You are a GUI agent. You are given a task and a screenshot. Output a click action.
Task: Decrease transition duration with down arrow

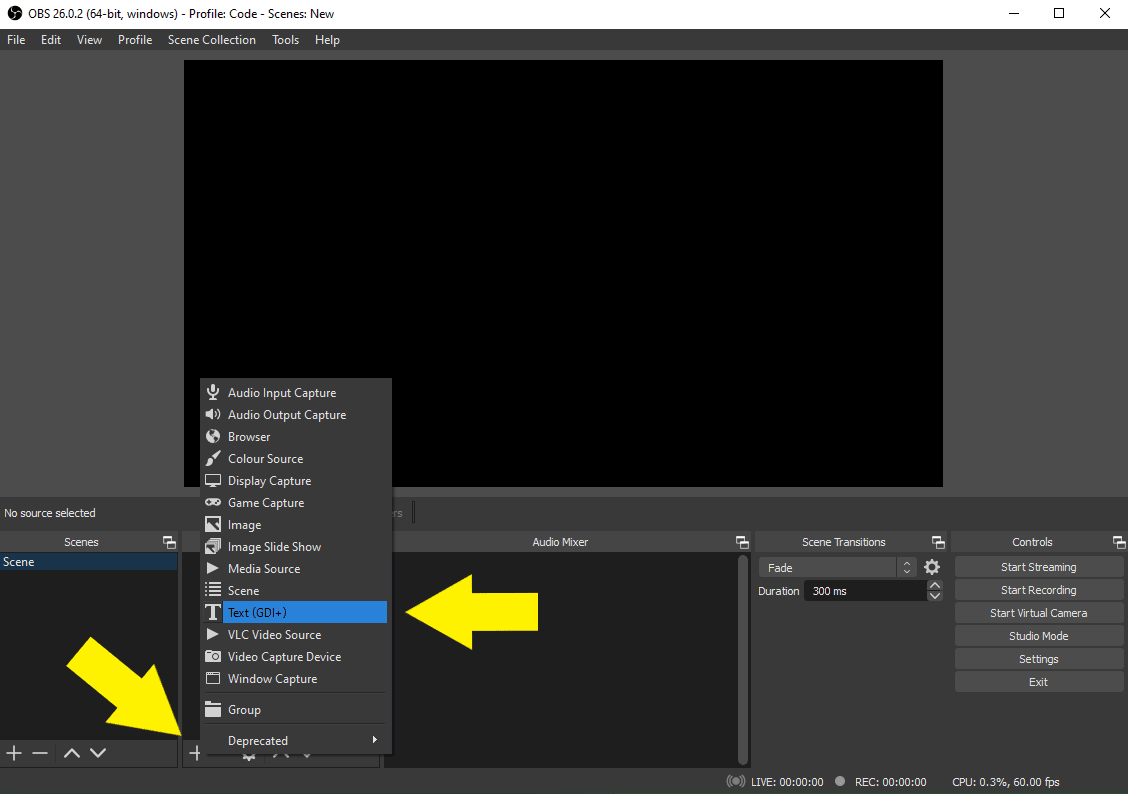tap(934, 596)
